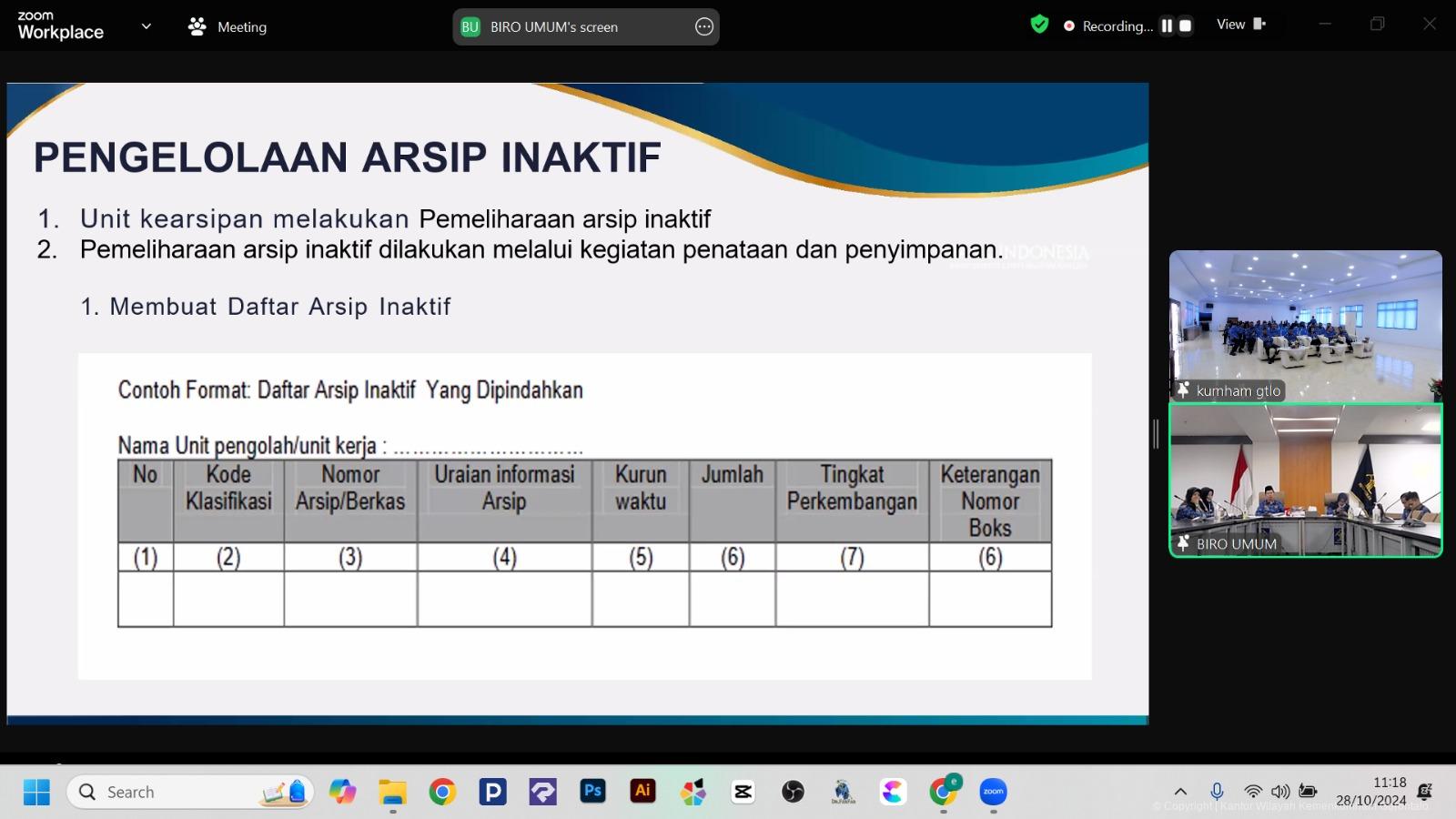This screenshot has width=1456, height=819.
Task: Click the Tingkat Perkembangan header cell
Action: tap(852, 500)
